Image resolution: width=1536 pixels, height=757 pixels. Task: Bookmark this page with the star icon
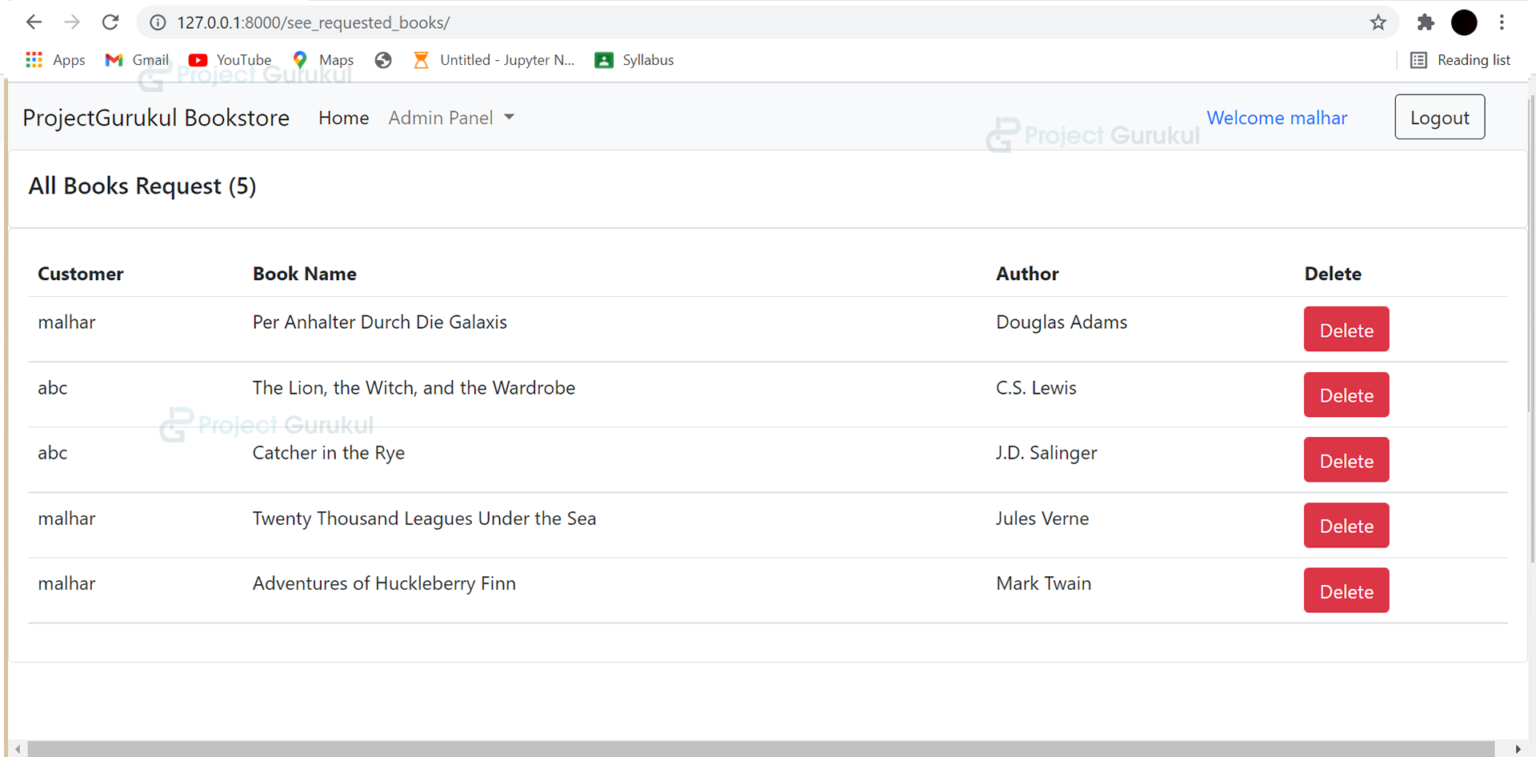click(x=1378, y=21)
